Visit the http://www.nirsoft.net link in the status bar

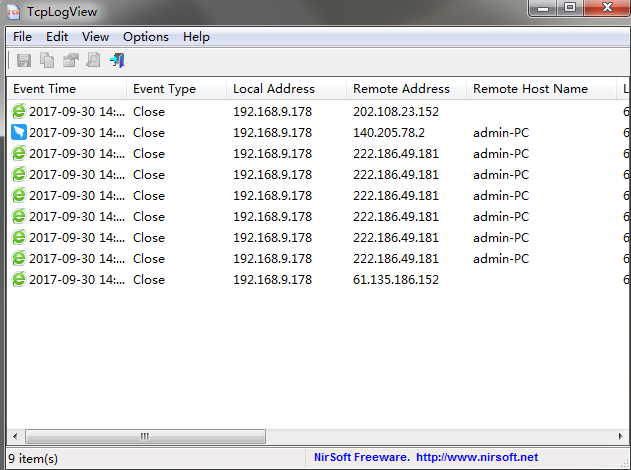(477, 458)
